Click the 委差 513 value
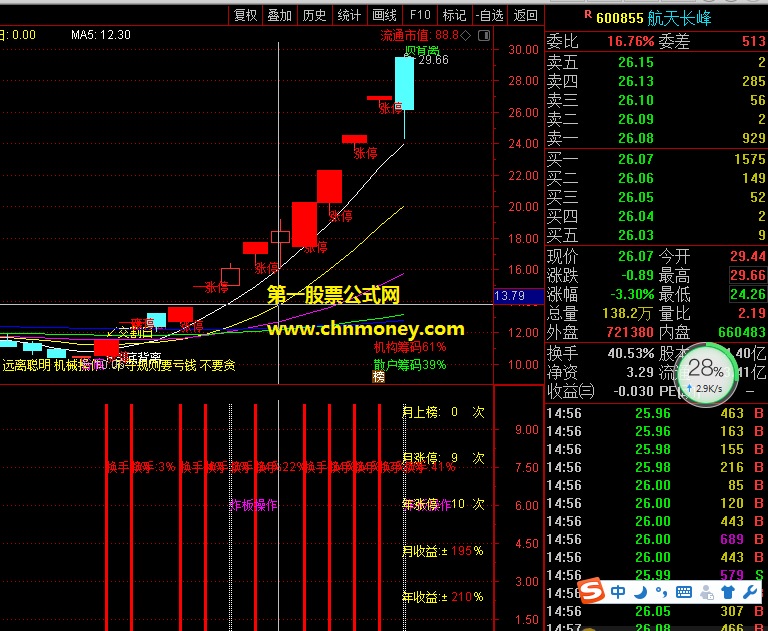768x631 pixels. click(753, 41)
